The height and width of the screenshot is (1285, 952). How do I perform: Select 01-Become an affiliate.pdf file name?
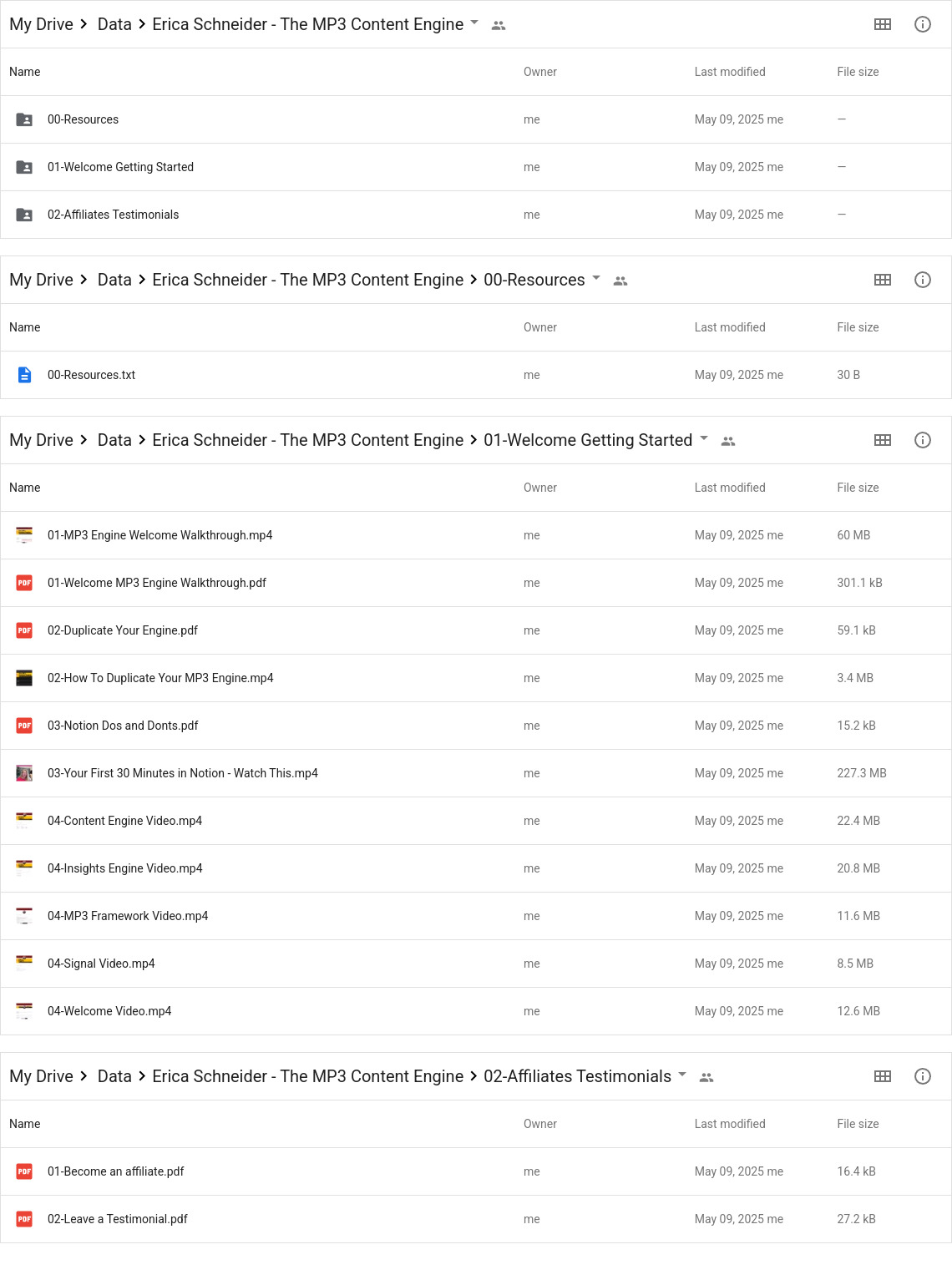click(115, 1171)
